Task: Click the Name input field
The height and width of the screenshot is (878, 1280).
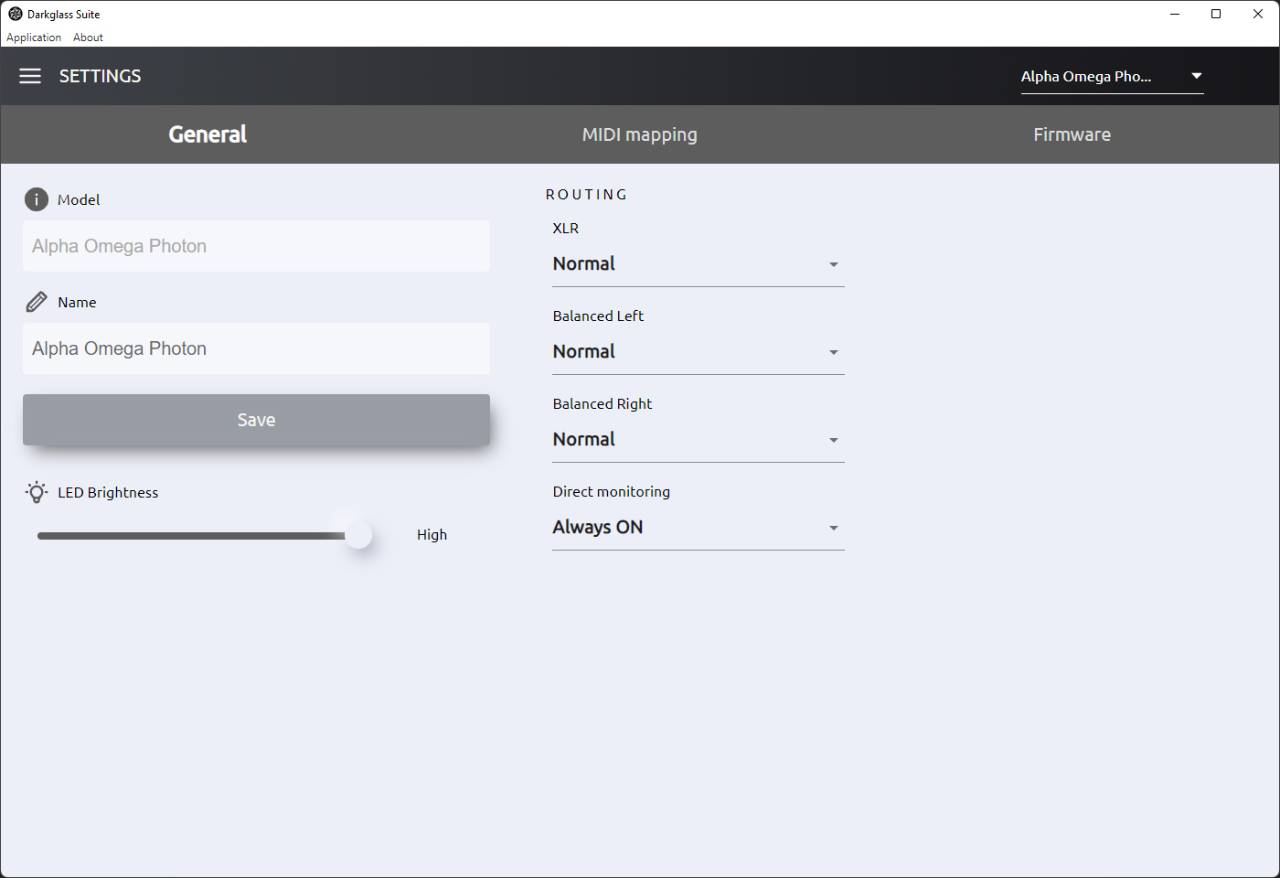Action: [x=256, y=349]
